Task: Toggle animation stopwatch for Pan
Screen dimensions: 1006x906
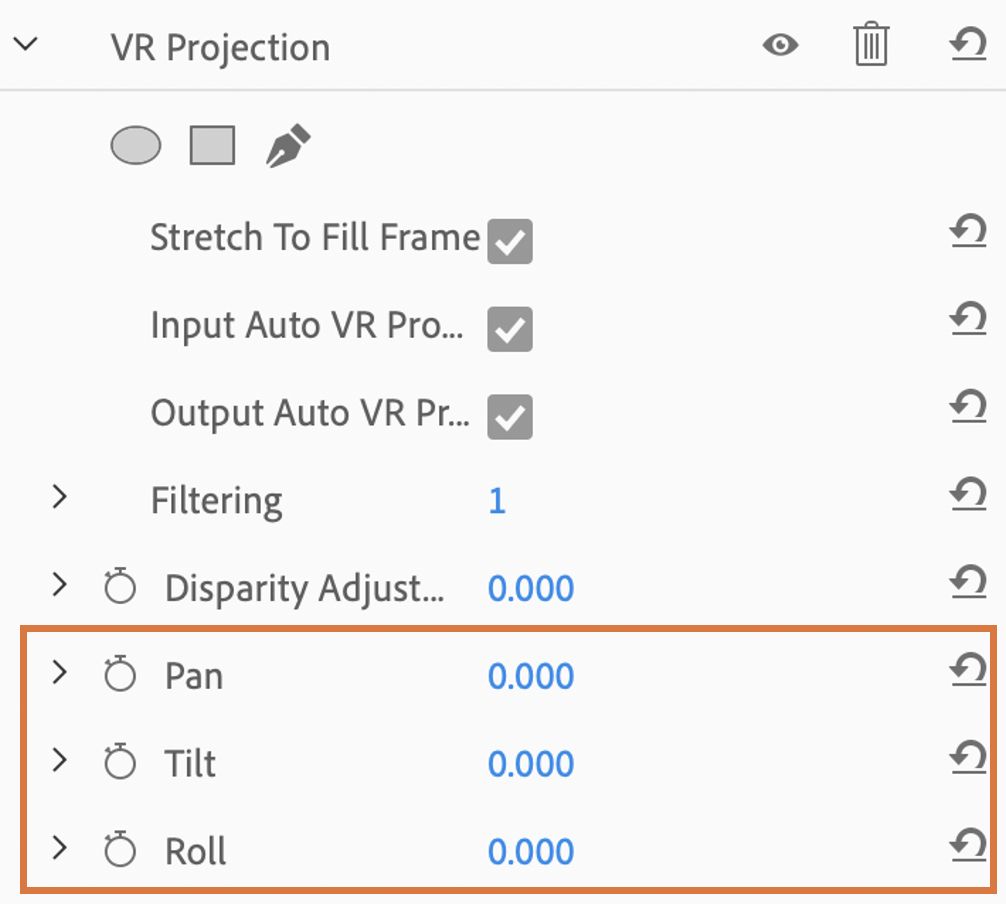Action: (x=120, y=676)
